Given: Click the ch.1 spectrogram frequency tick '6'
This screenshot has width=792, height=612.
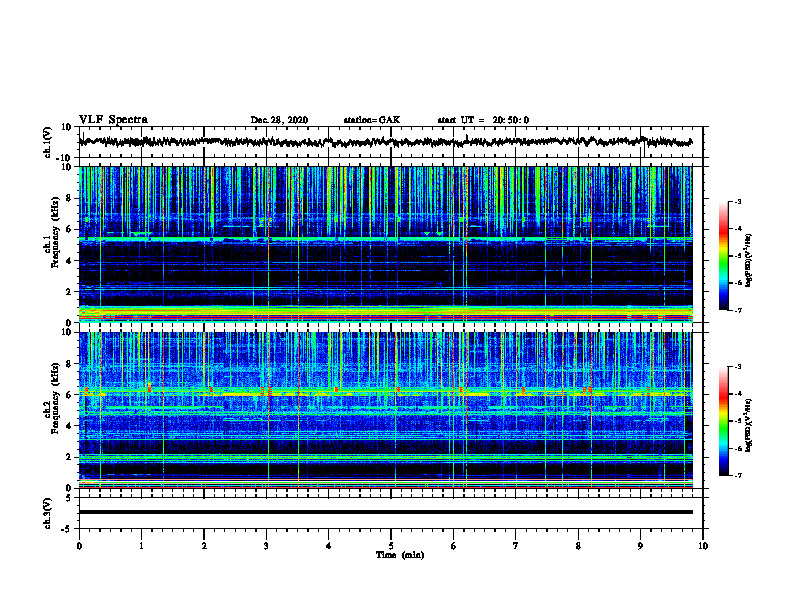Looking at the screenshot, I should [x=69, y=229].
